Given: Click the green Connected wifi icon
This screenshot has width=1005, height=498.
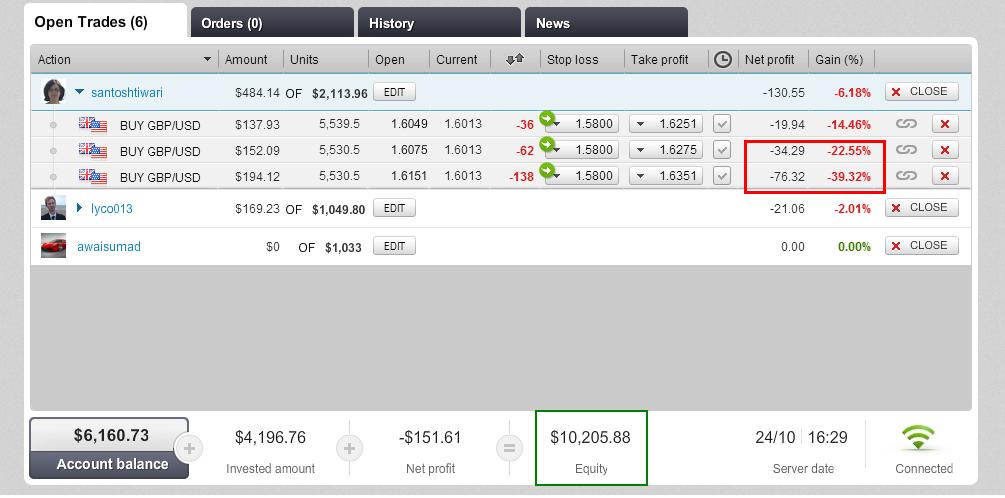Looking at the screenshot, I should pyautogui.click(x=918, y=439).
